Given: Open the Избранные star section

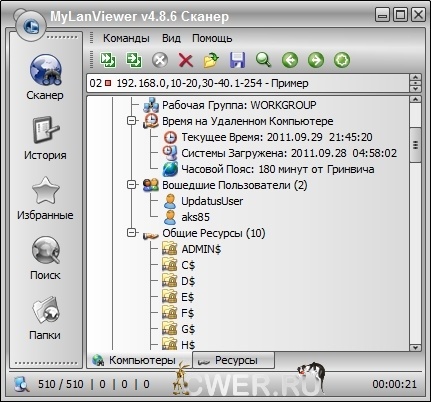Looking at the screenshot, I should tap(45, 198).
